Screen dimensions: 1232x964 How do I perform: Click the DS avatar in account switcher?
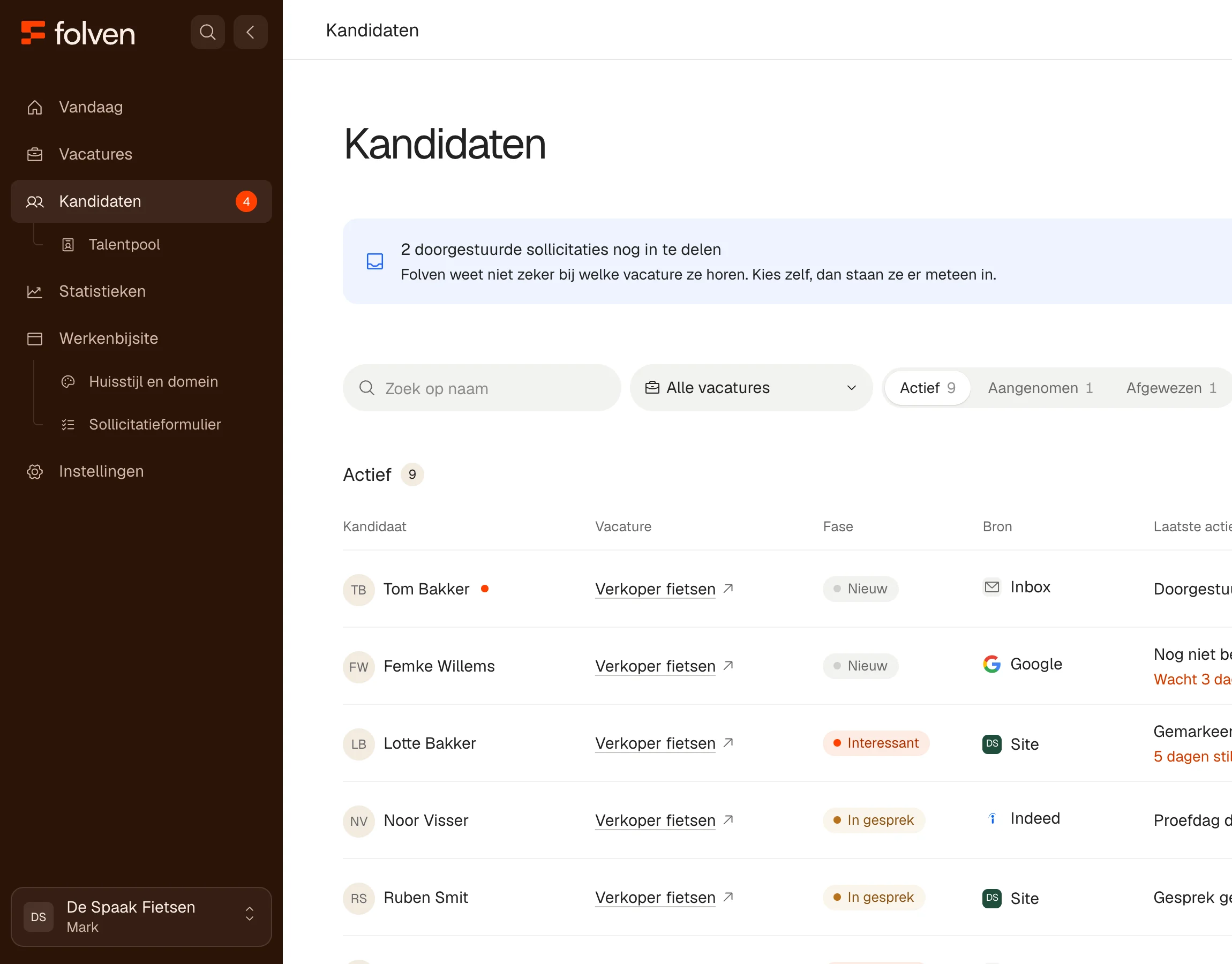tap(39, 916)
